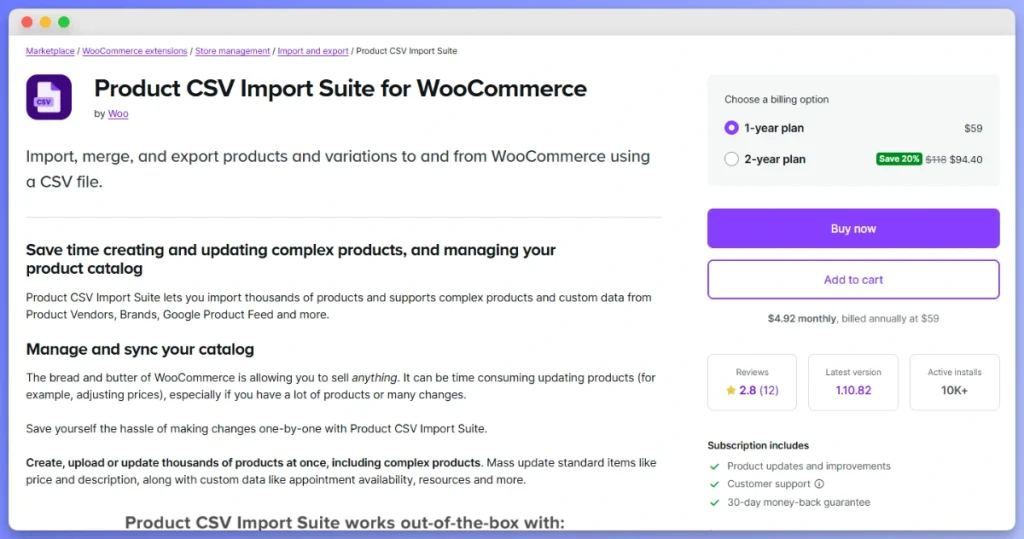The image size is (1024, 539).
Task: Click the 'Save yourself the hassle' paragraph
Action: point(257,429)
